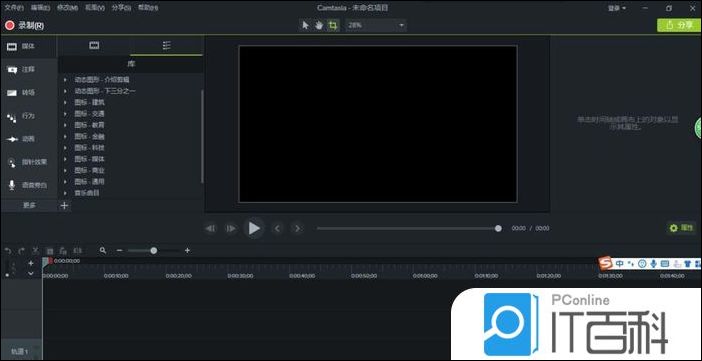The height and width of the screenshot is (361, 702).
Task: Open the 视图 (View) menu
Action: tap(94, 8)
